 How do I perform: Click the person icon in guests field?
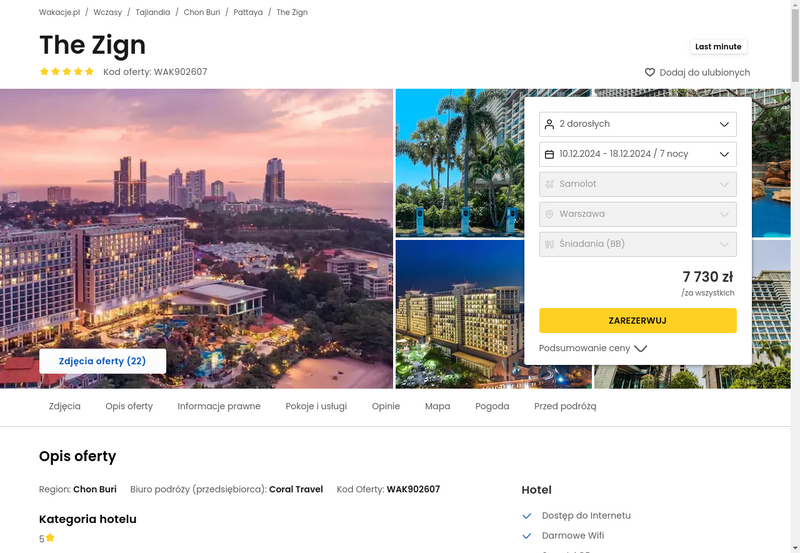tap(549, 124)
